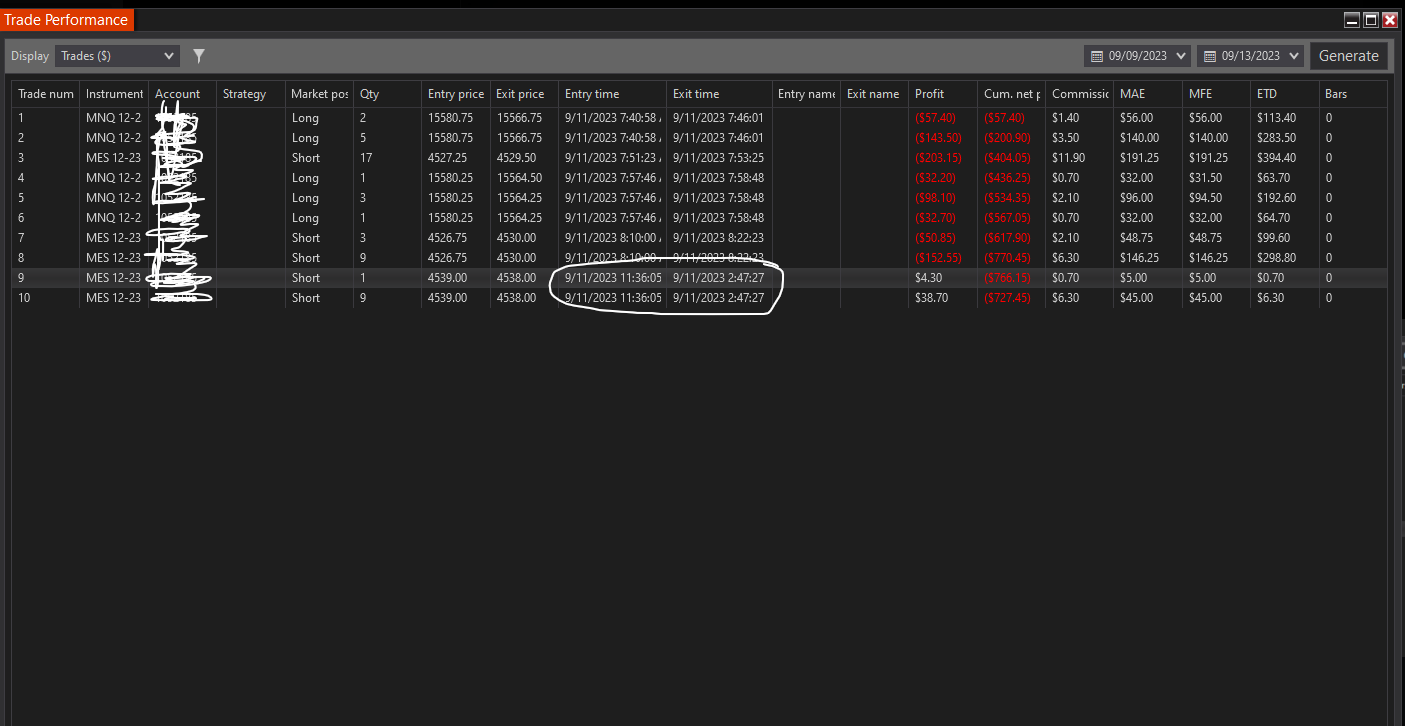Sort by Account column header
The width and height of the screenshot is (1405, 726).
point(183,94)
